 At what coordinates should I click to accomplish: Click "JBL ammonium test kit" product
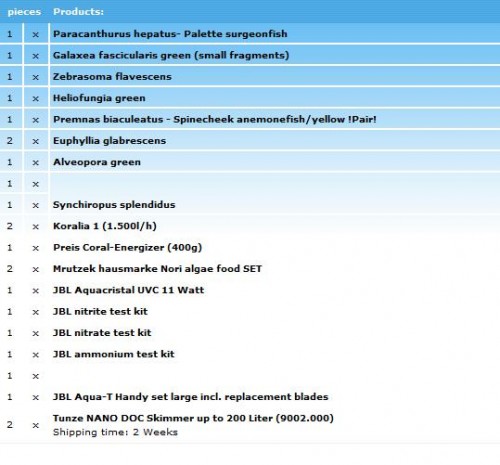(114, 354)
